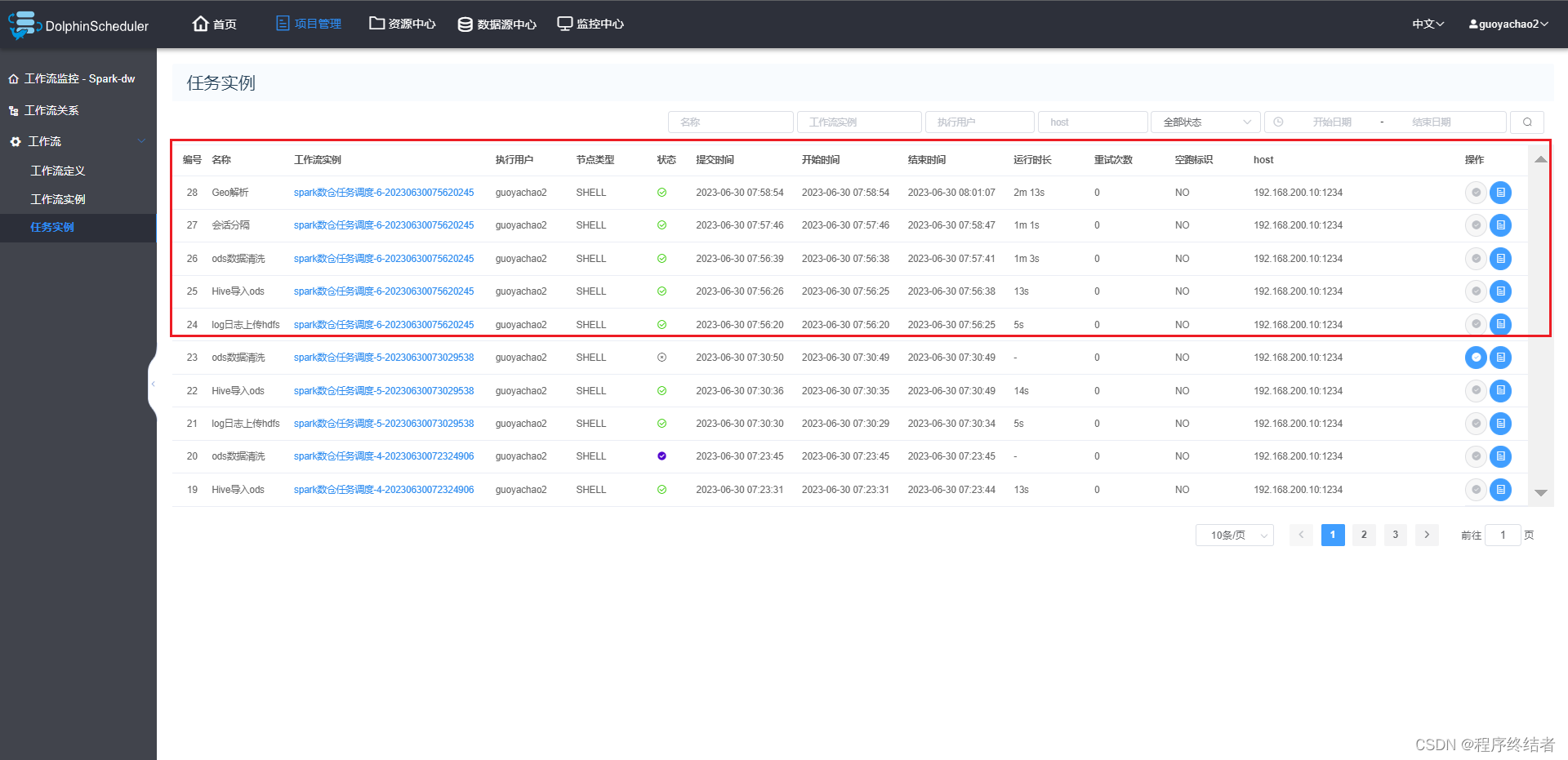Image resolution: width=1568 pixels, height=760 pixels.
Task: Click purple status icon of row 20
Action: [x=661, y=456]
